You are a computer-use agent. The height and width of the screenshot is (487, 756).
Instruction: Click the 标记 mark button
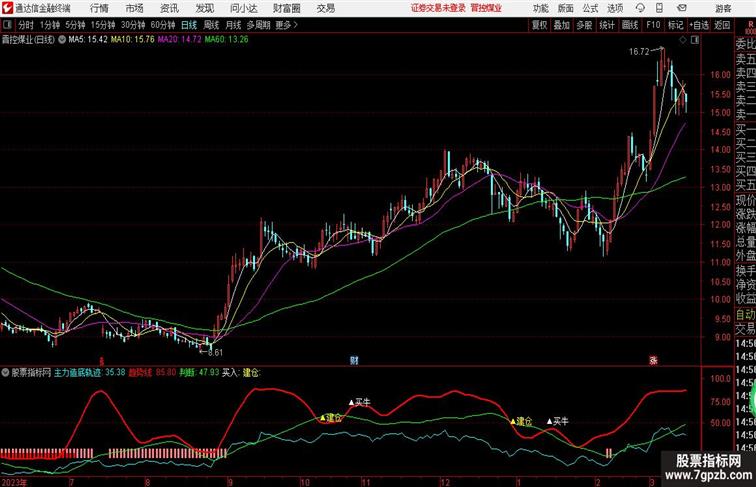pyautogui.click(x=675, y=25)
